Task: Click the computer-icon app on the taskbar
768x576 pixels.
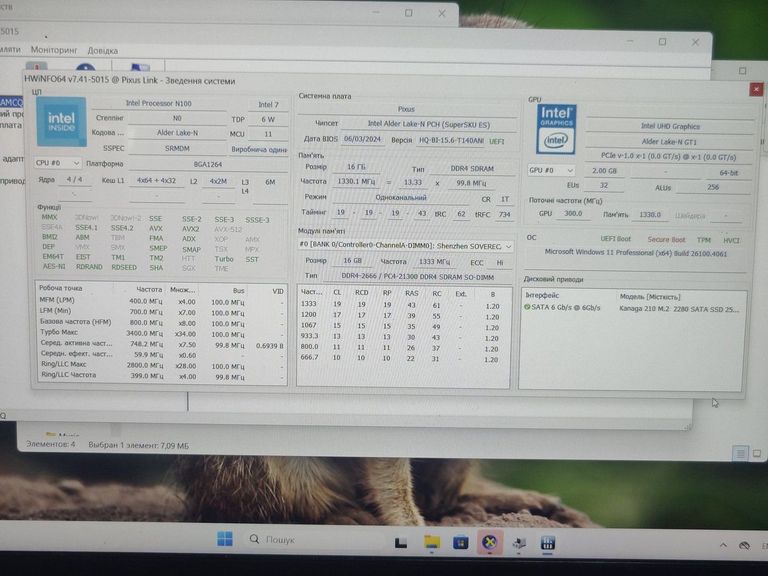Action: tap(519, 543)
